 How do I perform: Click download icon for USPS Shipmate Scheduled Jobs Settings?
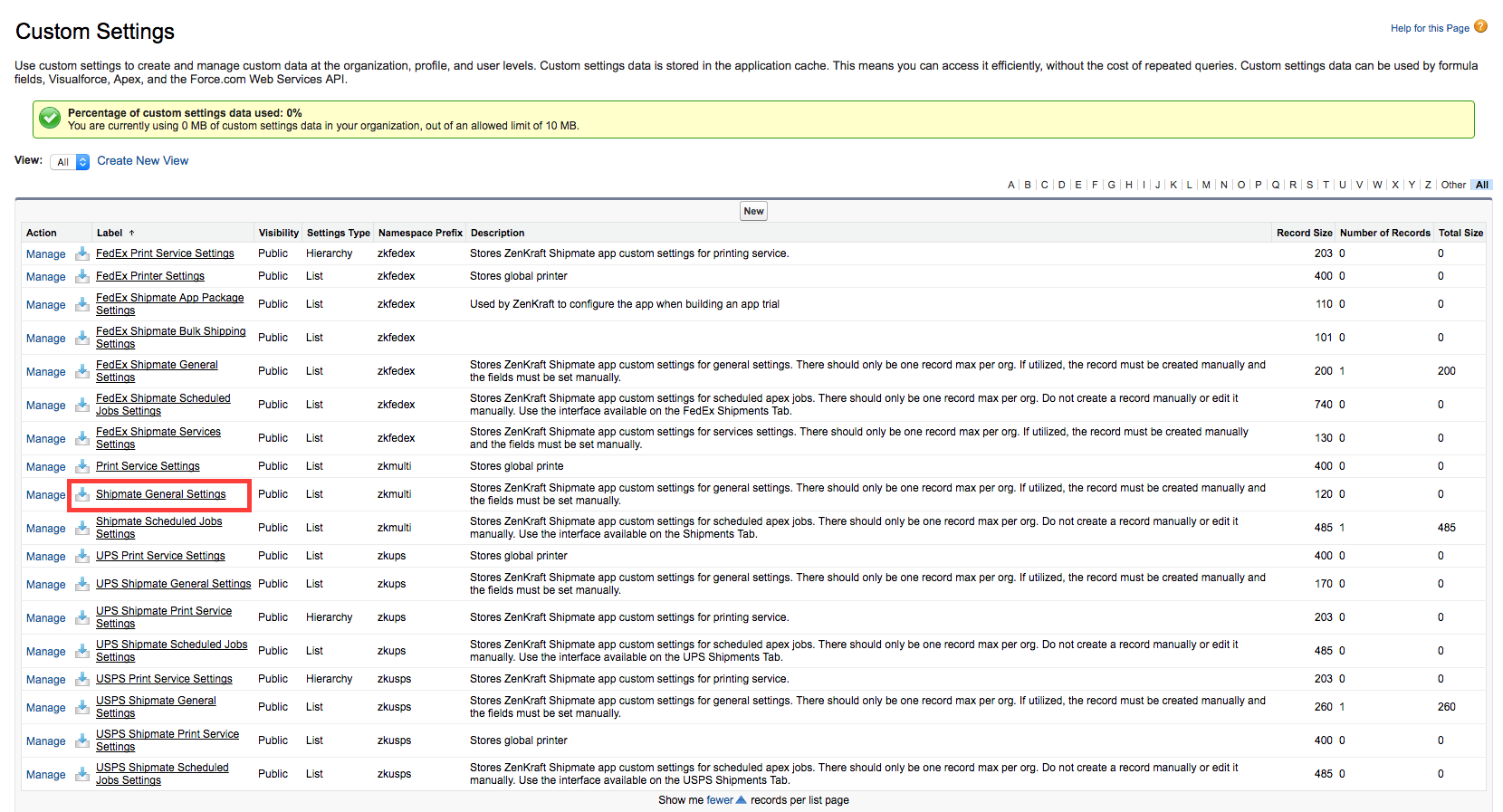point(81,774)
